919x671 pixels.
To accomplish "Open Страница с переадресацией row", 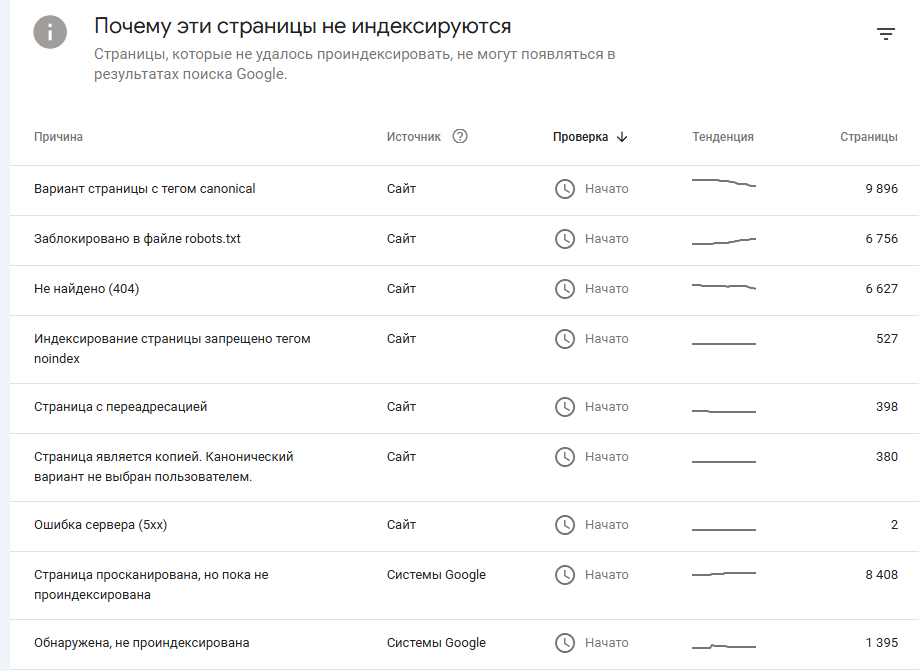I will 464,408.
